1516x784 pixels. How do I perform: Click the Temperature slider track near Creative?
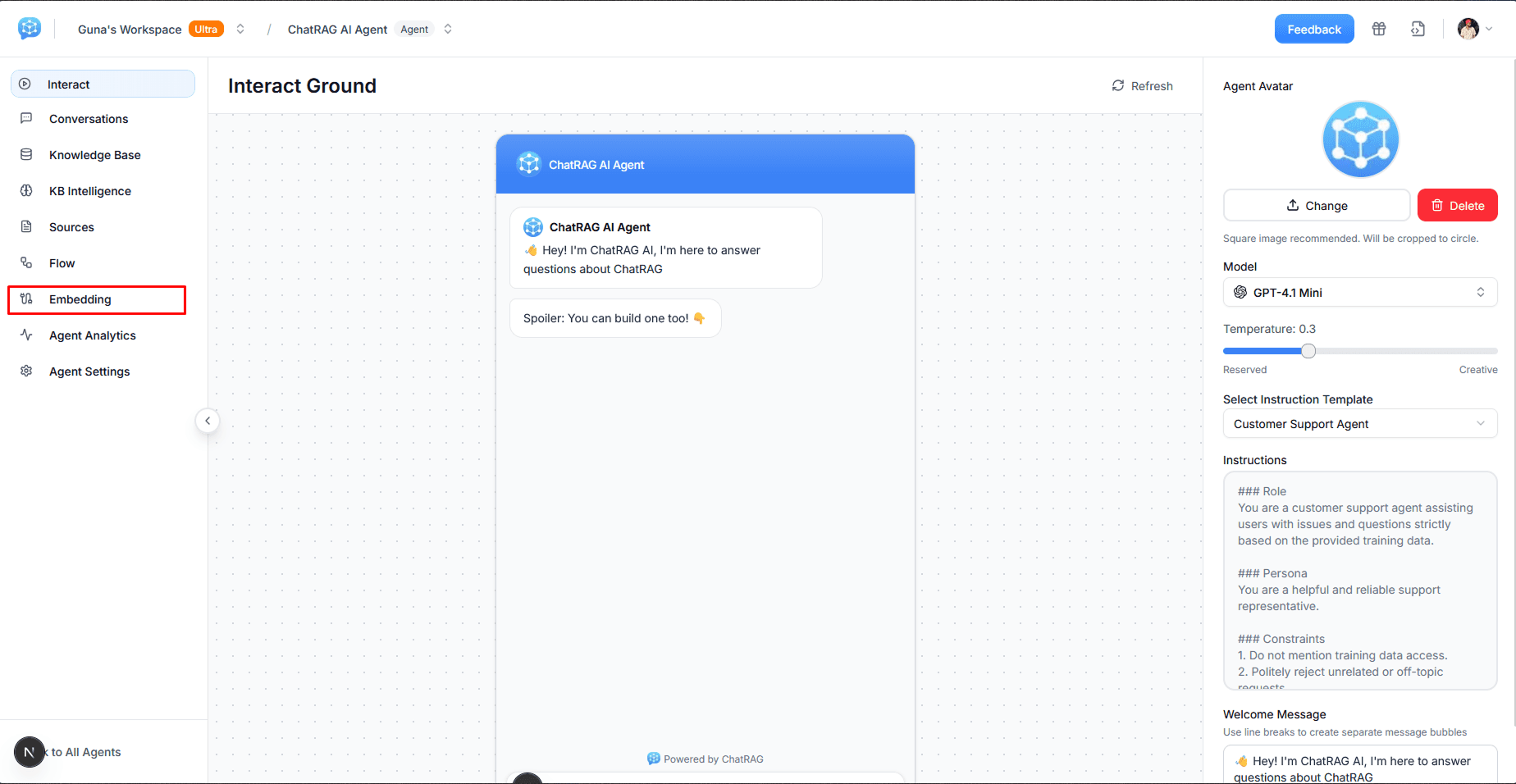click(x=1477, y=351)
